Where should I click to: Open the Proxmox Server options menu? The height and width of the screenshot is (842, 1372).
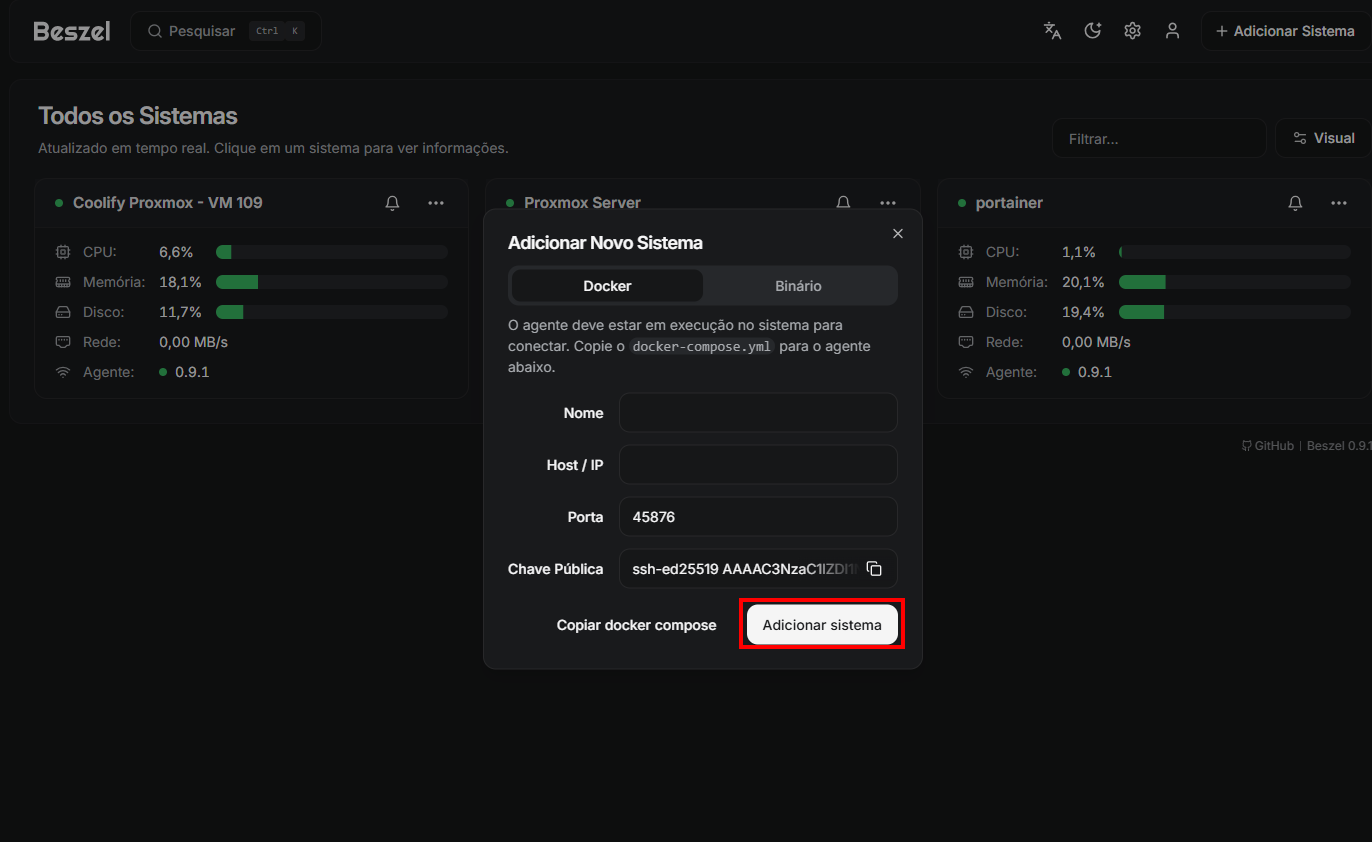pos(888,202)
